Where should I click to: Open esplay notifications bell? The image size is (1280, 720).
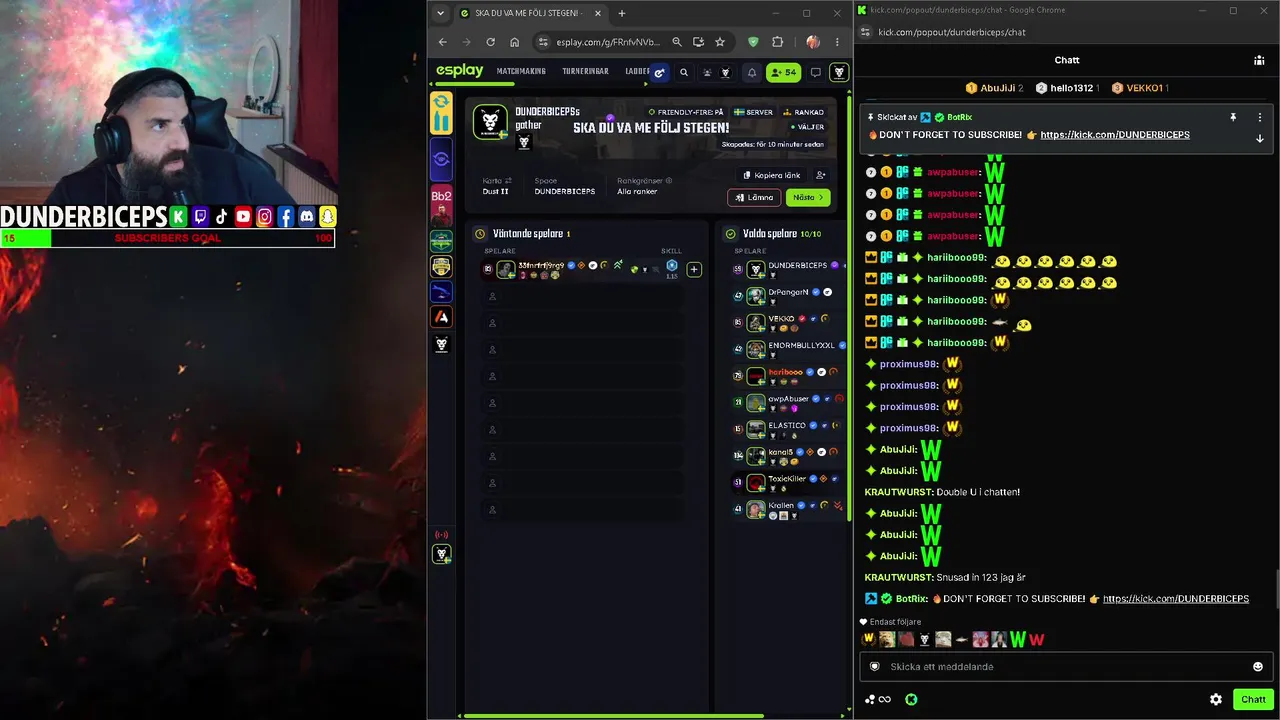[752, 72]
